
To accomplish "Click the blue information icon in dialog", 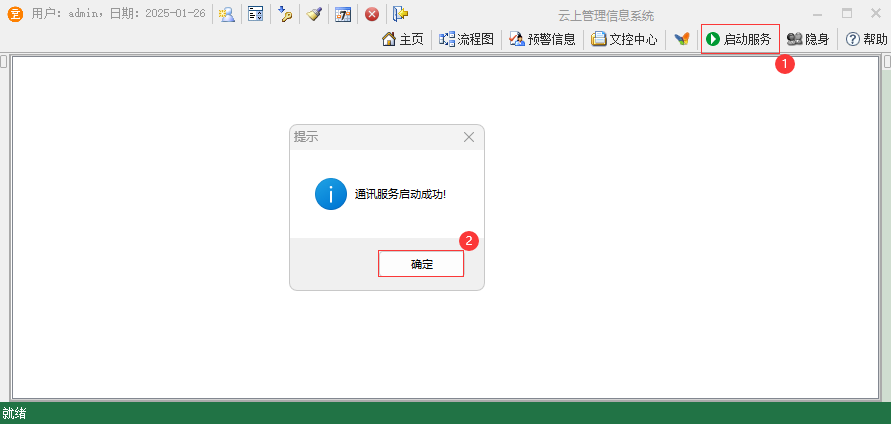I will (331, 194).
